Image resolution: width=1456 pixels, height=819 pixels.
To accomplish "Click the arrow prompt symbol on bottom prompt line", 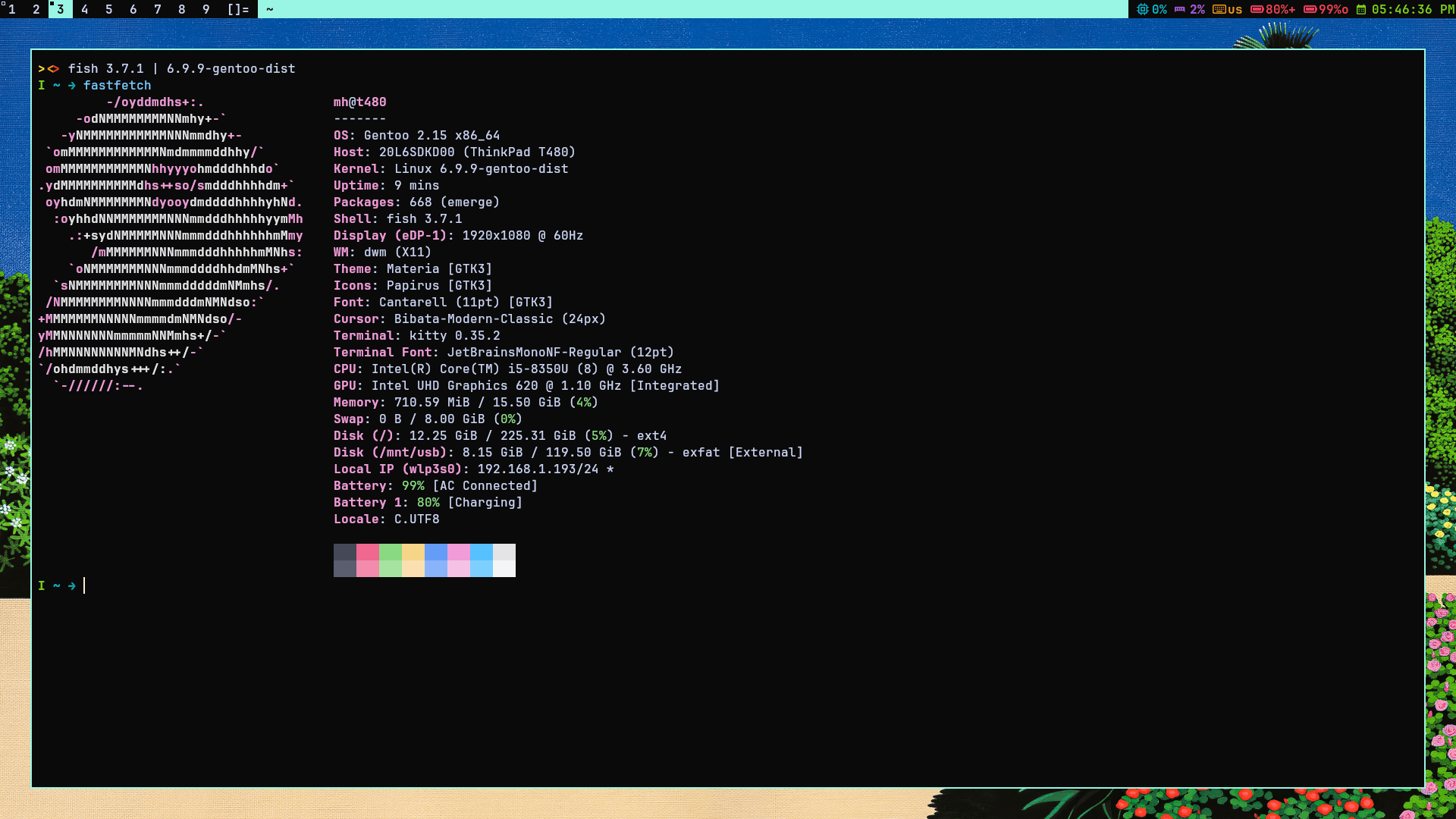I will point(71,585).
